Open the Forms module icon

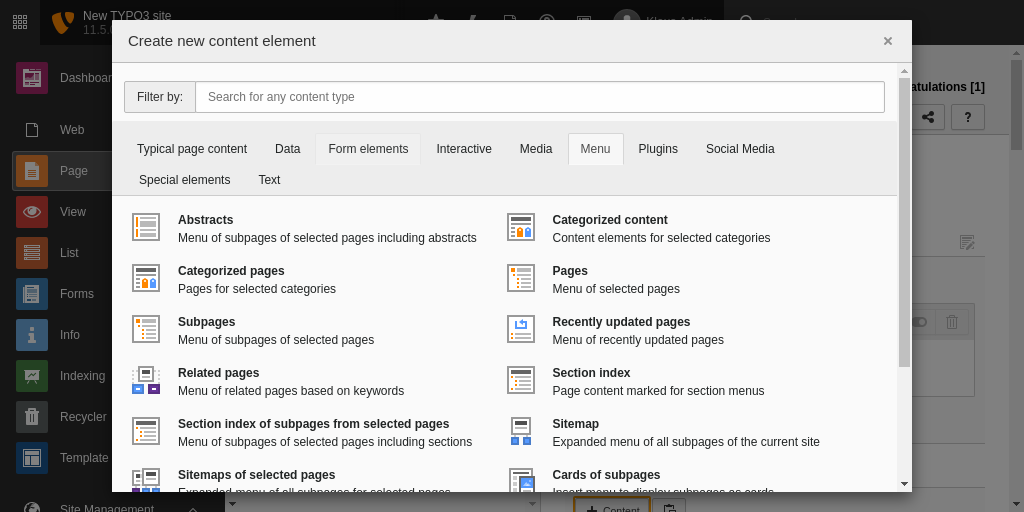[x=32, y=294]
